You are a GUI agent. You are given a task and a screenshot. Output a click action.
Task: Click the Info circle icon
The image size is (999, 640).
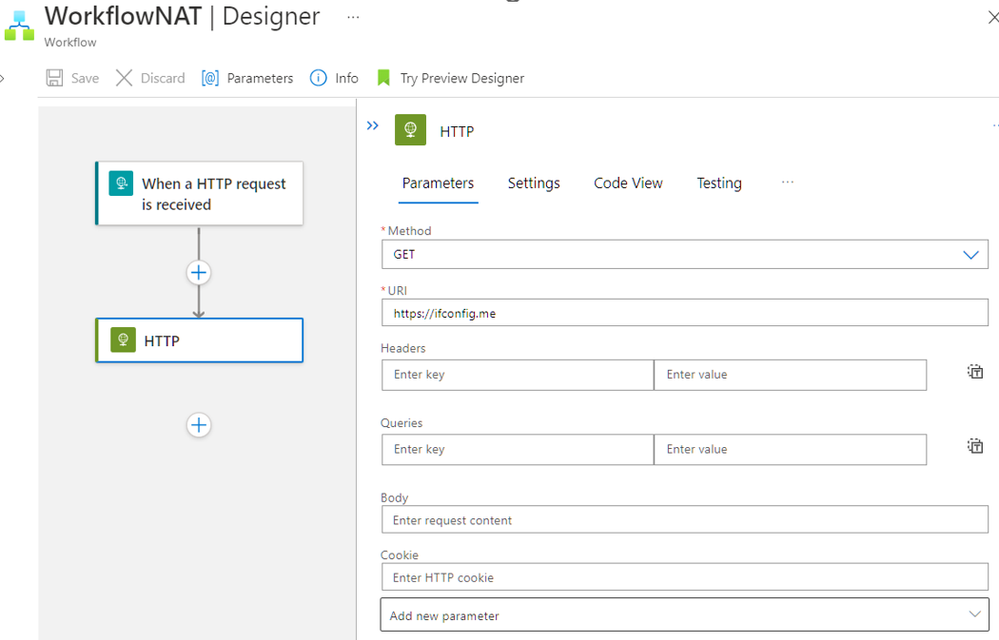pyautogui.click(x=318, y=78)
